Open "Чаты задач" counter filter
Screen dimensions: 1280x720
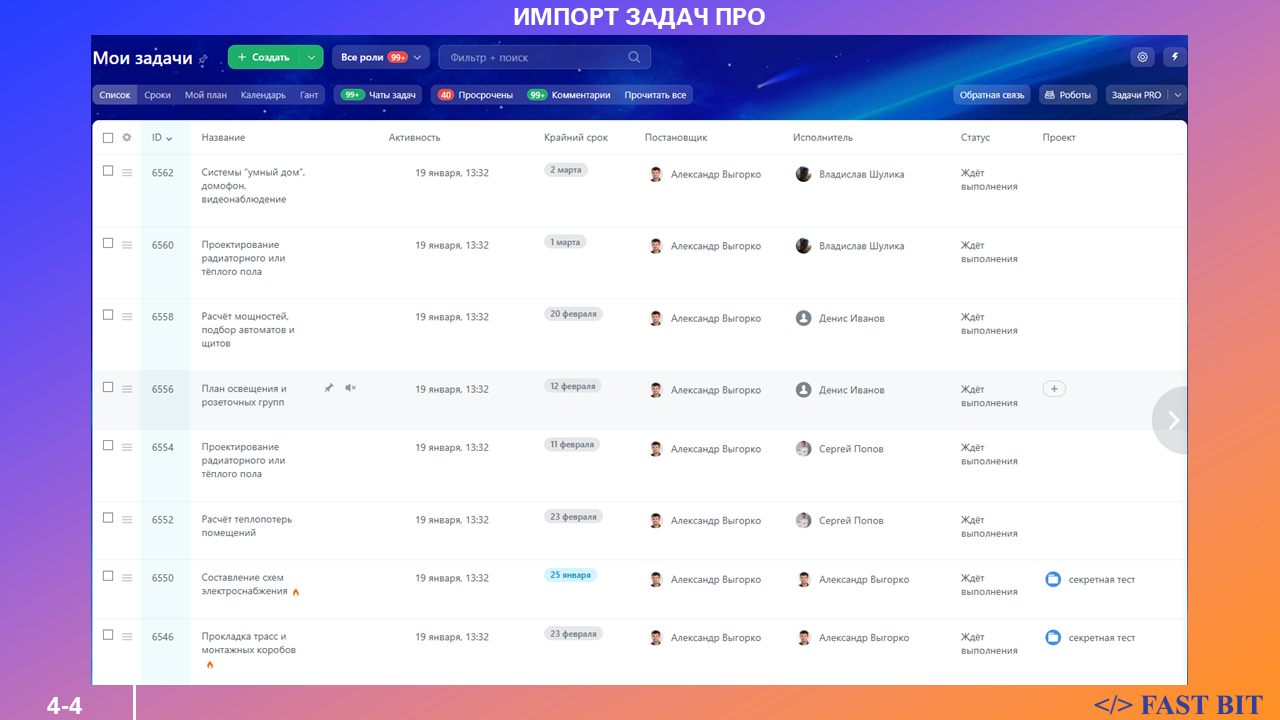378,95
